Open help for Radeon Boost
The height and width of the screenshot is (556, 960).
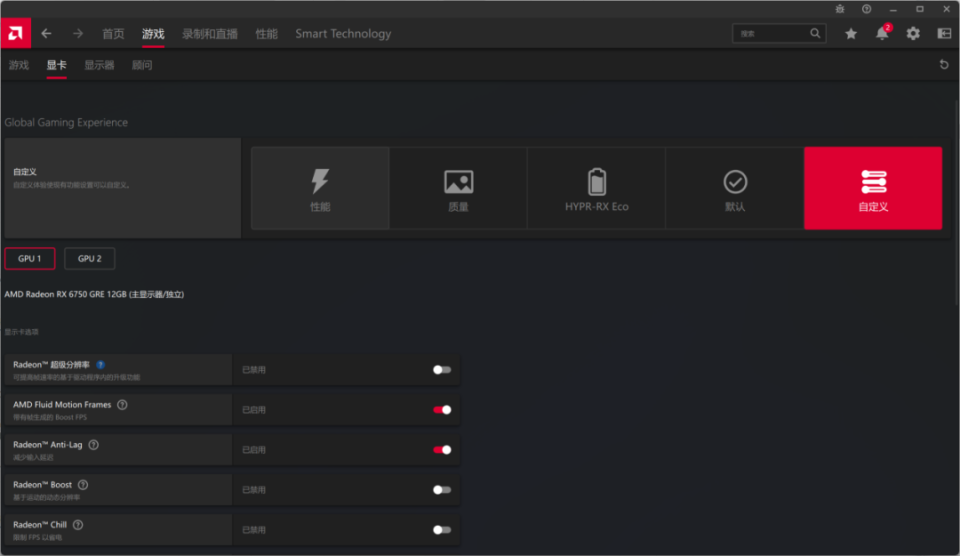[83, 485]
